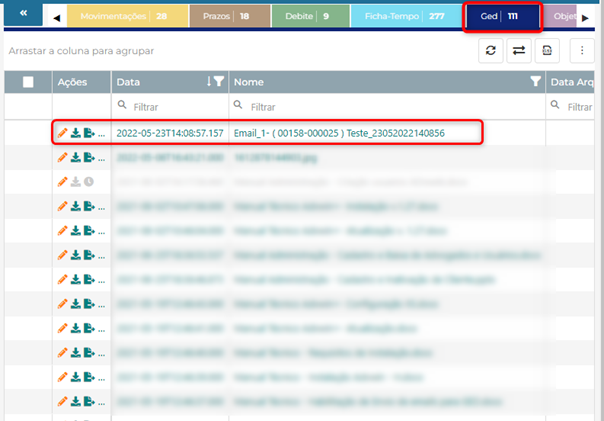Image resolution: width=604 pixels, height=421 pixels.
Task: Open the Debite tab
Action: (310, 16)
